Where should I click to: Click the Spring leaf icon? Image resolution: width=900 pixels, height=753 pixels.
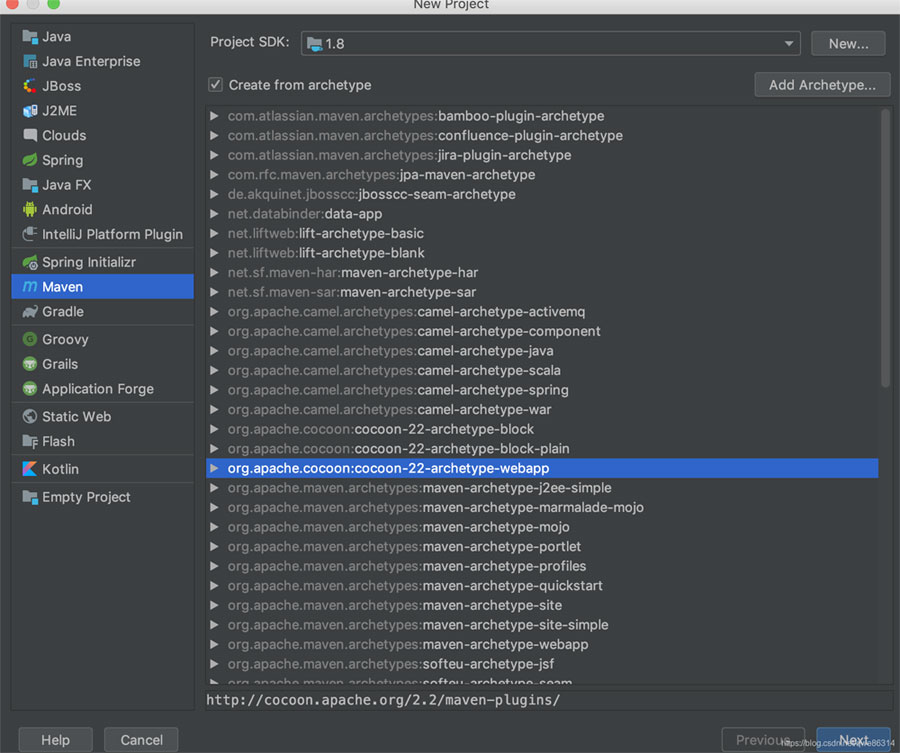pyautogui.click(x=30, y=160)
